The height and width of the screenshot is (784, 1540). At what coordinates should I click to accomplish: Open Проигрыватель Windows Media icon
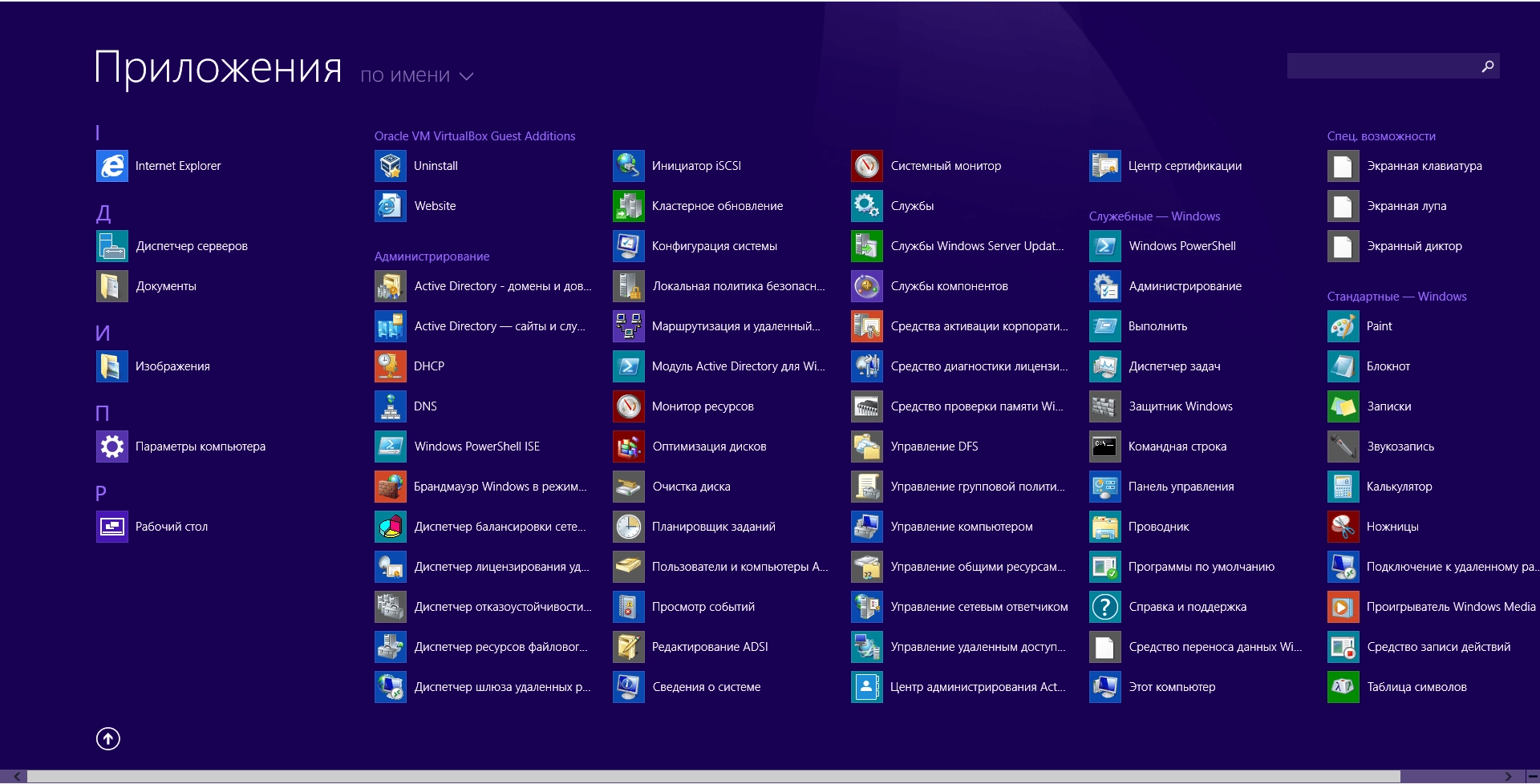[x=1343, y=607]
